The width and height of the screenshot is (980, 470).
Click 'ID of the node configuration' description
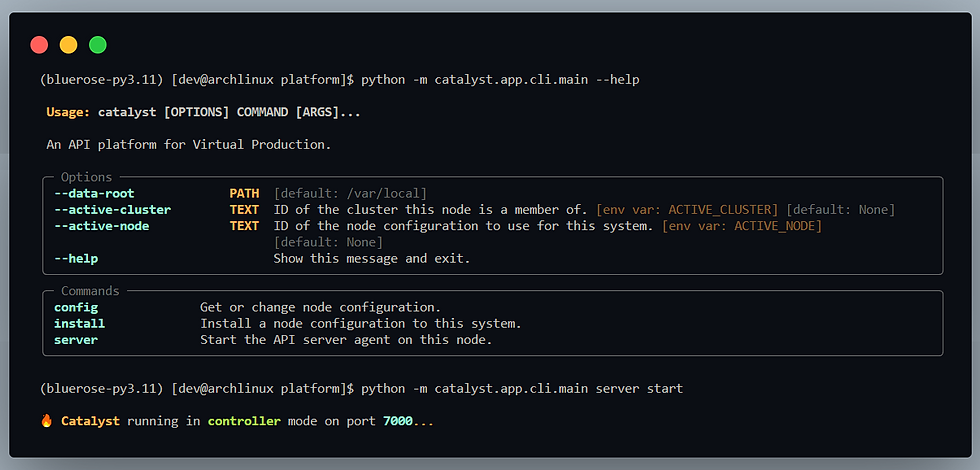pyautogui.click(x=464, y=226)
